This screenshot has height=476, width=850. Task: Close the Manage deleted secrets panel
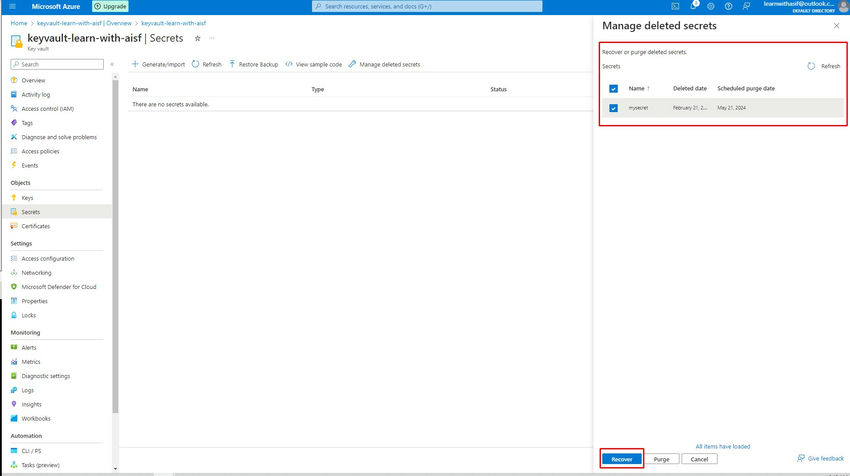click(x=836, y=25)
